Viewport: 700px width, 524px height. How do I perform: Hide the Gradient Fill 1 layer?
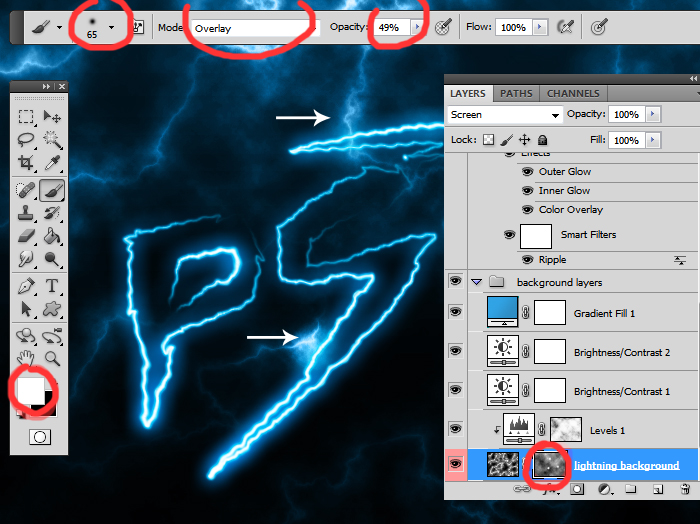[x=455, y=312]
